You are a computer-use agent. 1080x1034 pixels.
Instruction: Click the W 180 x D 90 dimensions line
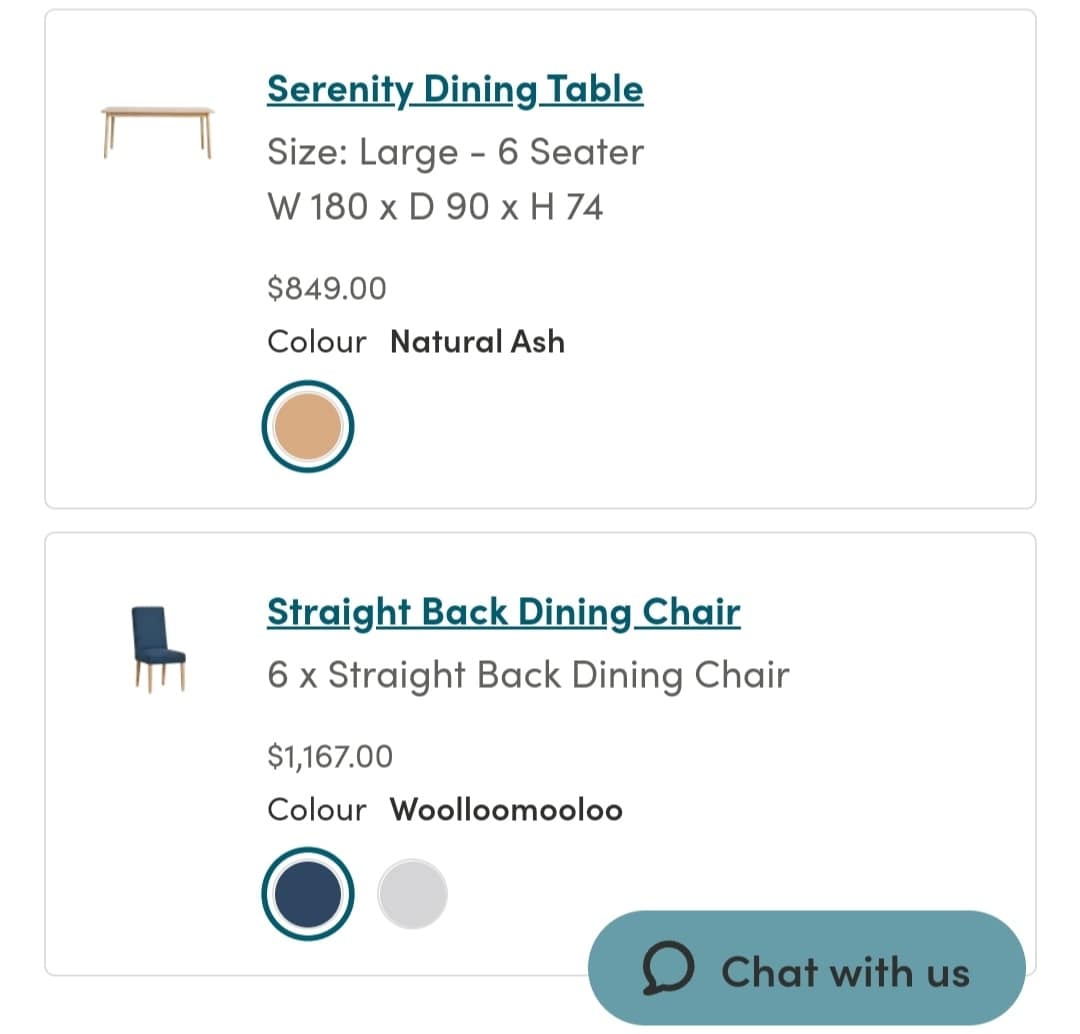(435, 207)
